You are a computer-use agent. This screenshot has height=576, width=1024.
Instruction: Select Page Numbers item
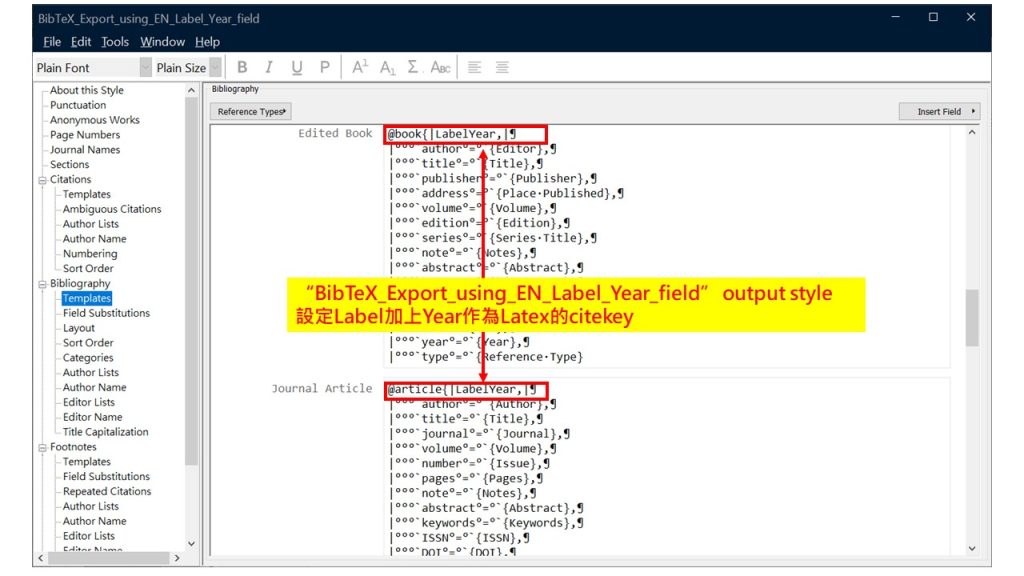(x=85, y=135)
